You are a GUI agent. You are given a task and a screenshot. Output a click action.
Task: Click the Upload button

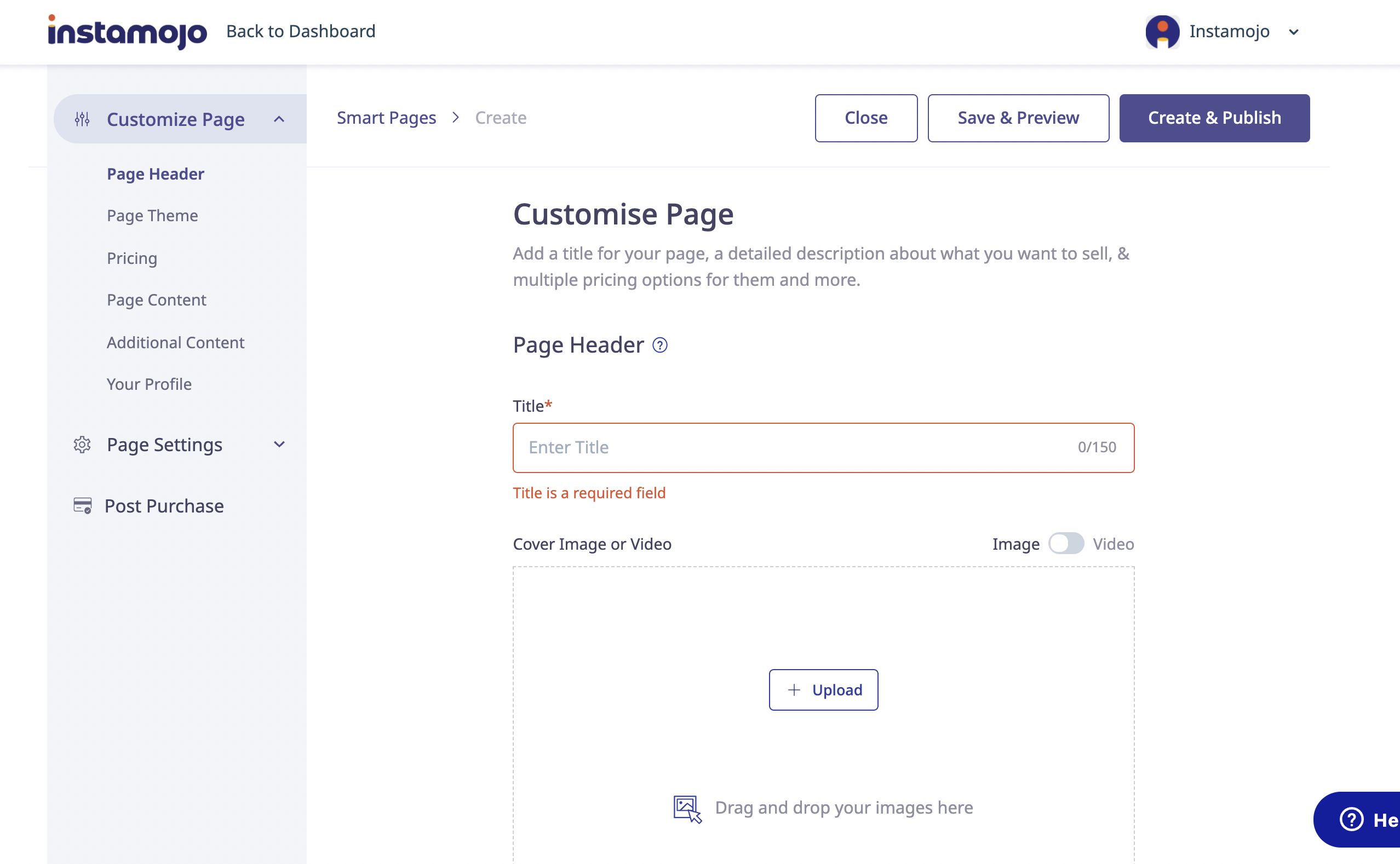823,690
